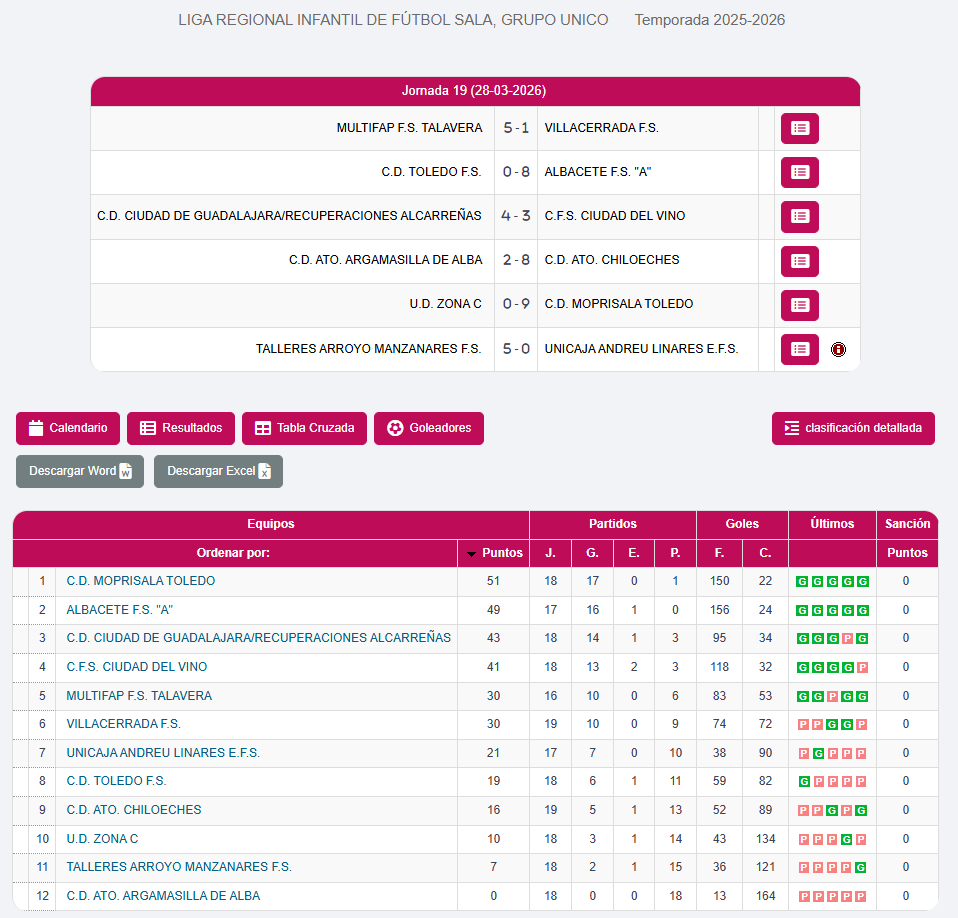The image size is (958, 918).
Task: Open match report for Argamasilla de Alba vs Chiloeches
Action: click(800, 261)
